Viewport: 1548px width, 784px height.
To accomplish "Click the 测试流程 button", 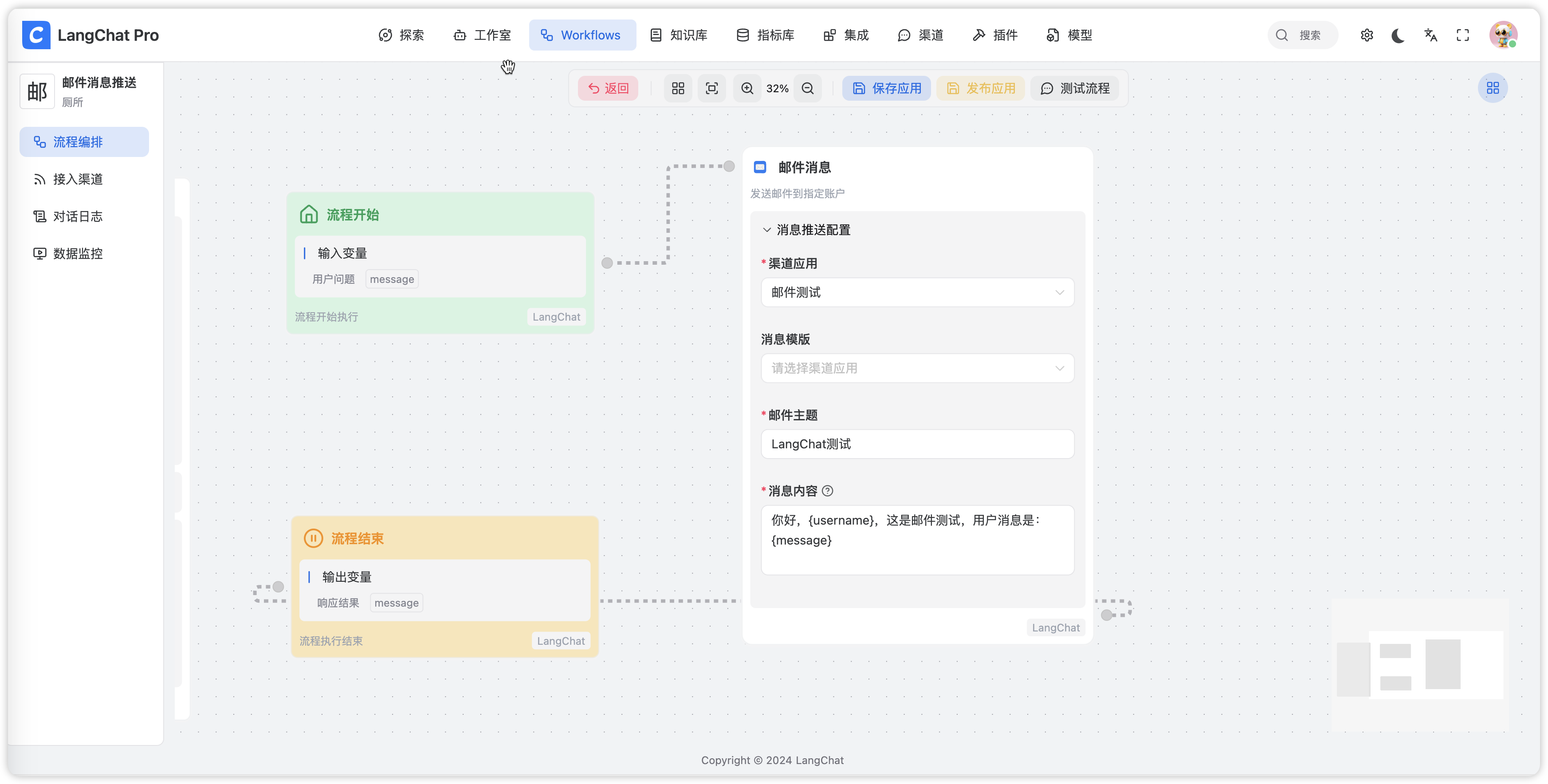I will (x=1074, y=88).
